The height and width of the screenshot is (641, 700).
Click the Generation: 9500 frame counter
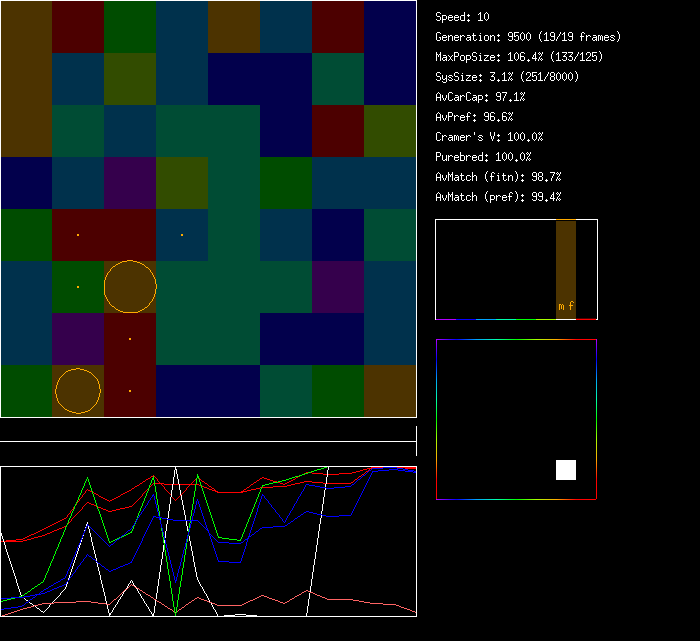528,37
